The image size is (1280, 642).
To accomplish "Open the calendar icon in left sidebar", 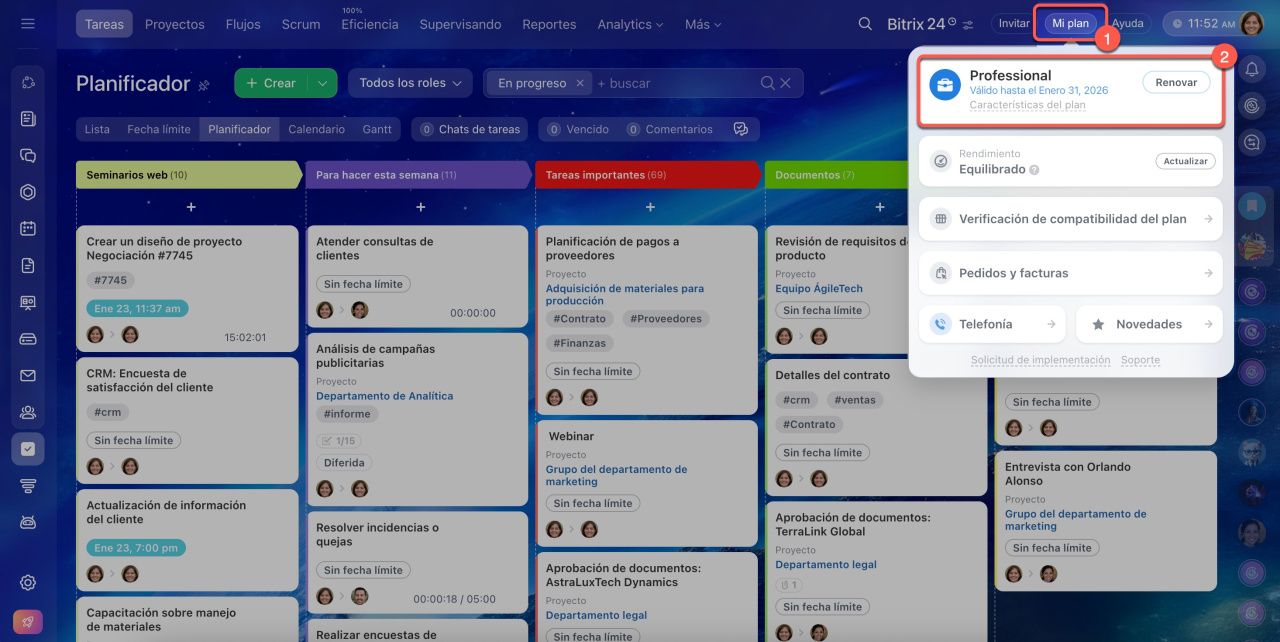I will (x=28, y=228).
